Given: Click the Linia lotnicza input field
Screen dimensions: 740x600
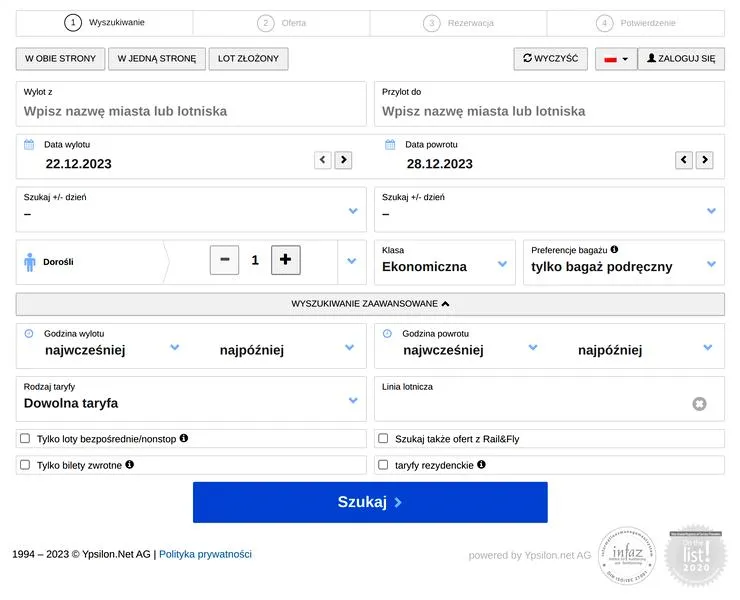Looking at the screenshot, I should (549, 399).
